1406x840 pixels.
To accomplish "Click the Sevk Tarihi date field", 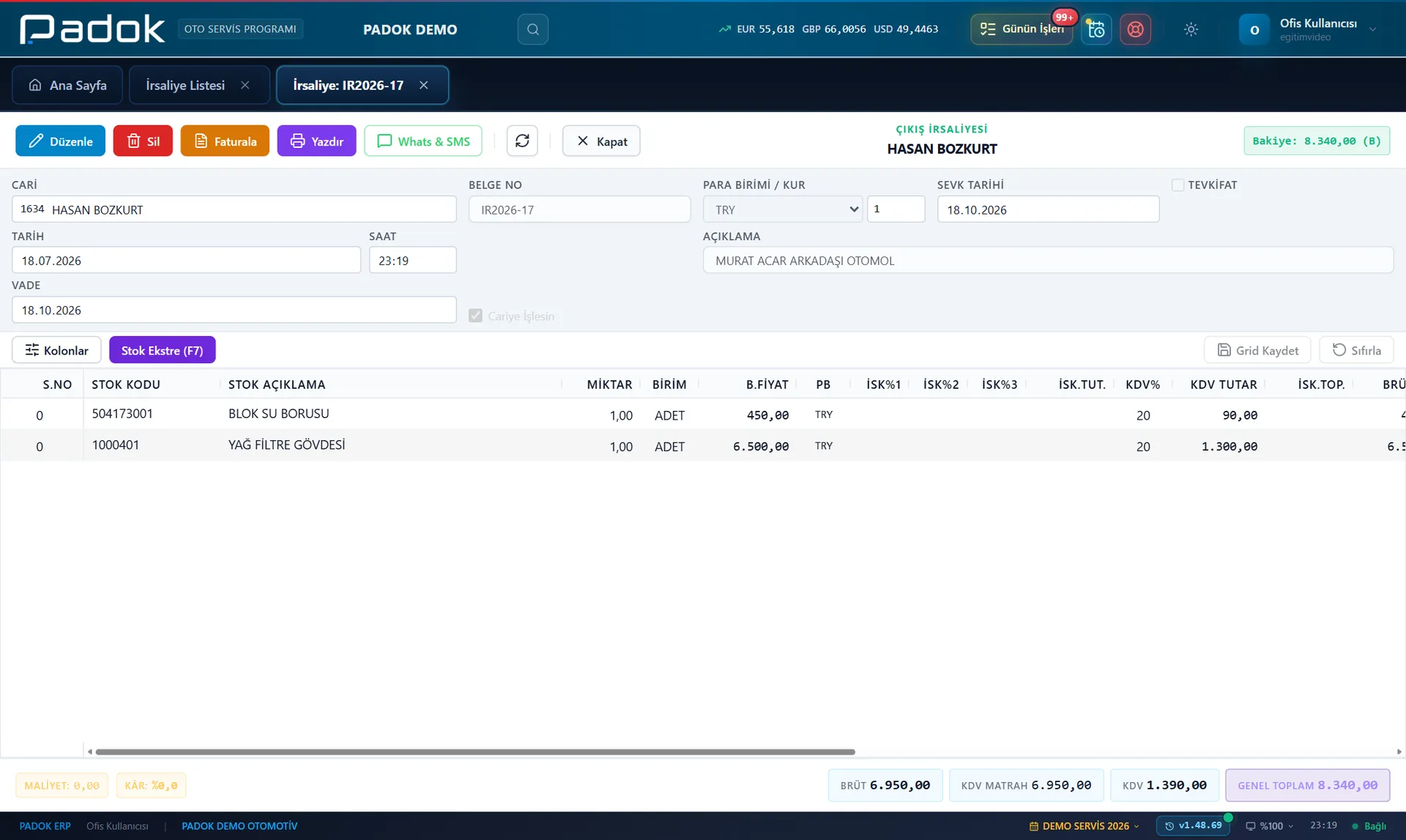I will coord(1048,209).
